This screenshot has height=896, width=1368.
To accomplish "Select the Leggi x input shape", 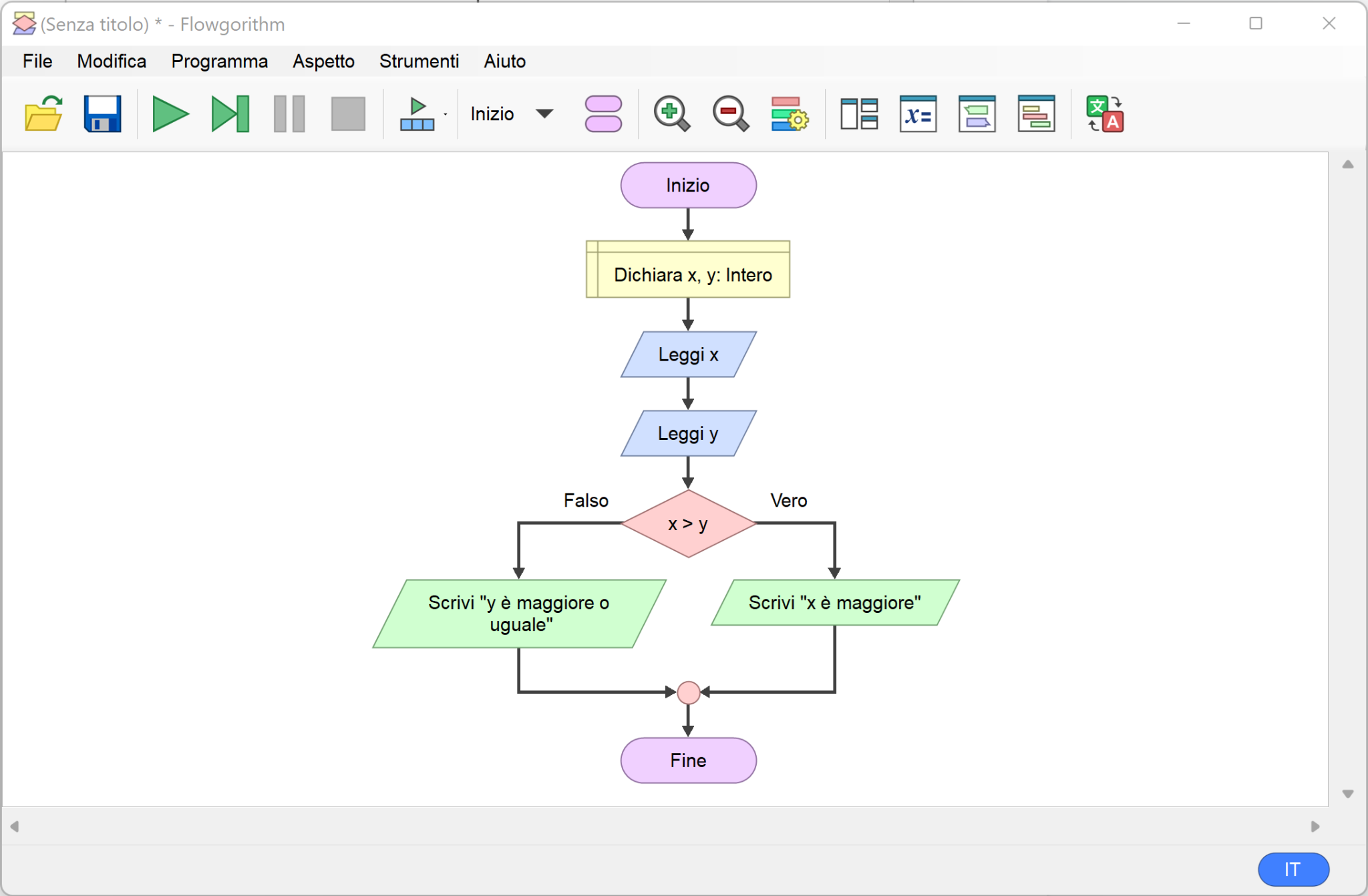I will (688, 355).
